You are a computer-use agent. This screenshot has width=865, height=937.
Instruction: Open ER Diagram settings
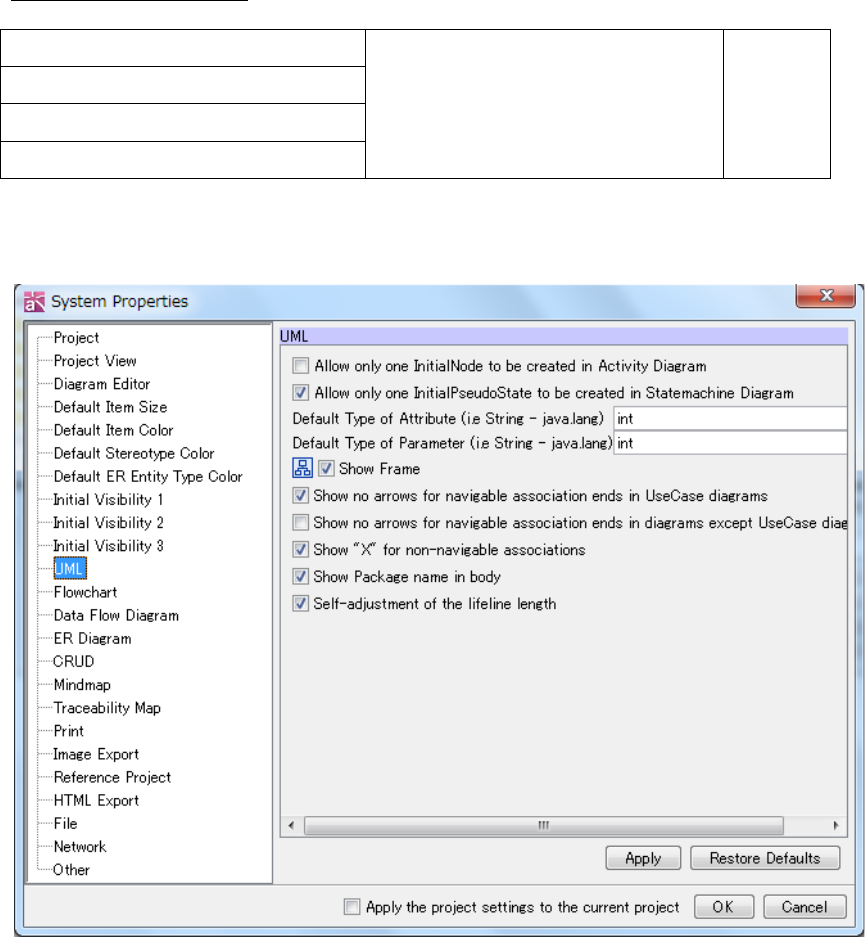click(92, 639)
